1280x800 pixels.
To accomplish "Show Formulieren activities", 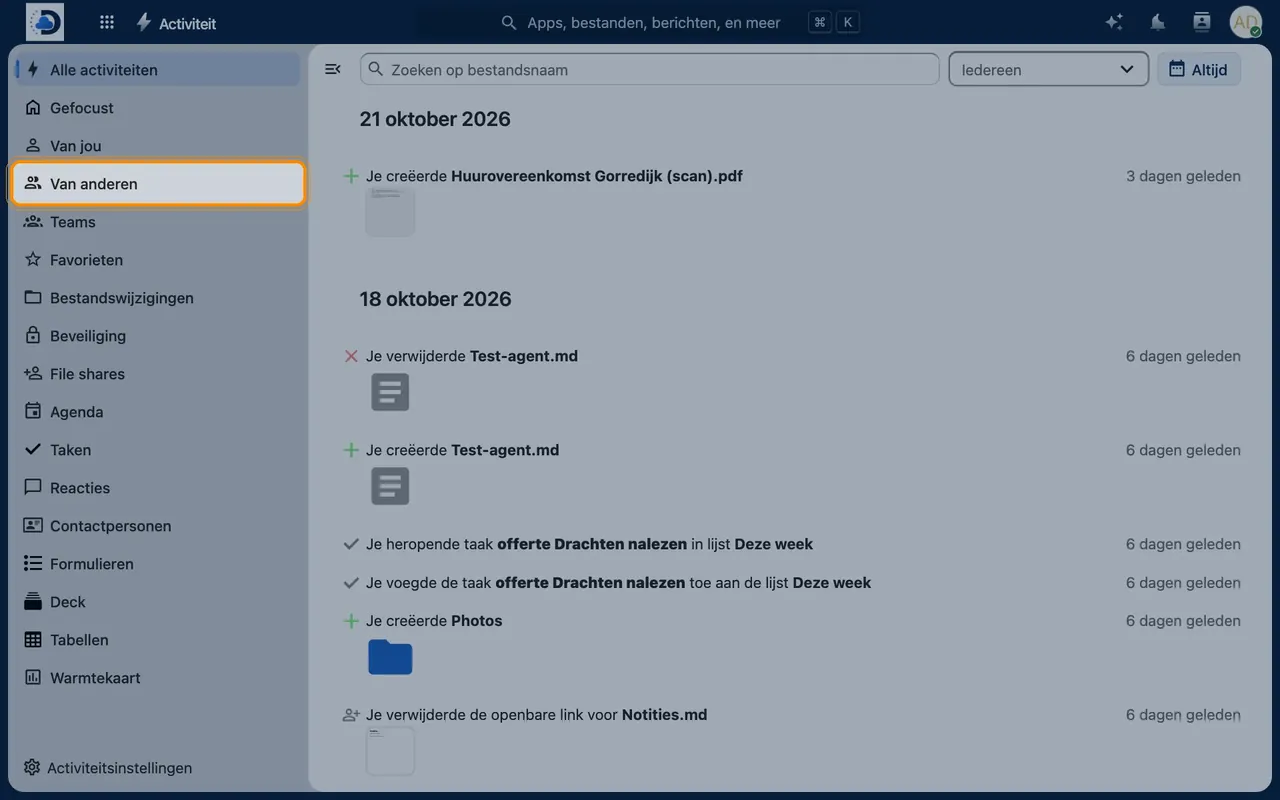I will (156, 564).
